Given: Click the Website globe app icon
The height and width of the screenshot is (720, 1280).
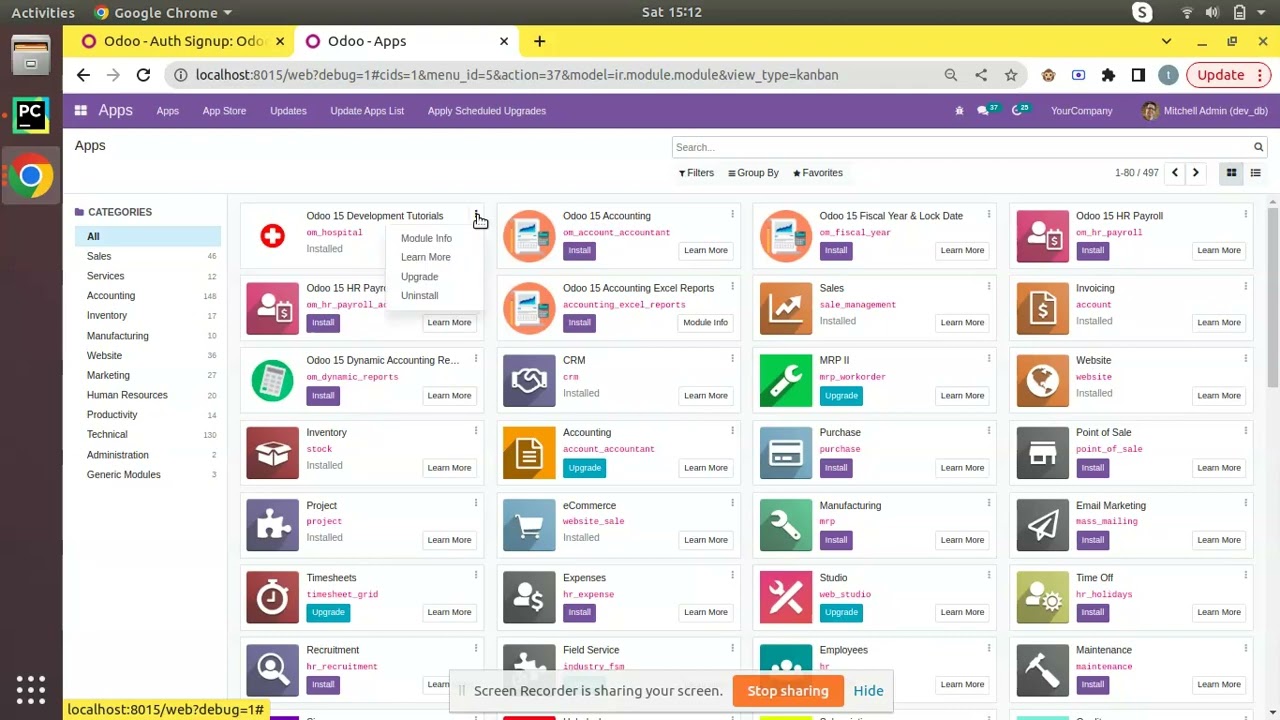Looking at the screenshot, I should pyautogui.click(x=1043, y=381).
